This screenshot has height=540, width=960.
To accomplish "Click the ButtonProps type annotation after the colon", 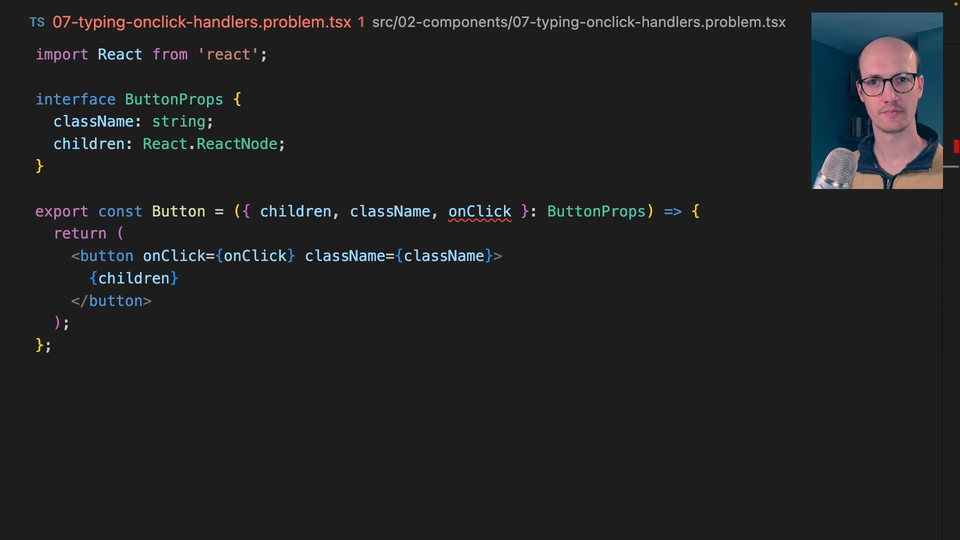I will (596, 211).
